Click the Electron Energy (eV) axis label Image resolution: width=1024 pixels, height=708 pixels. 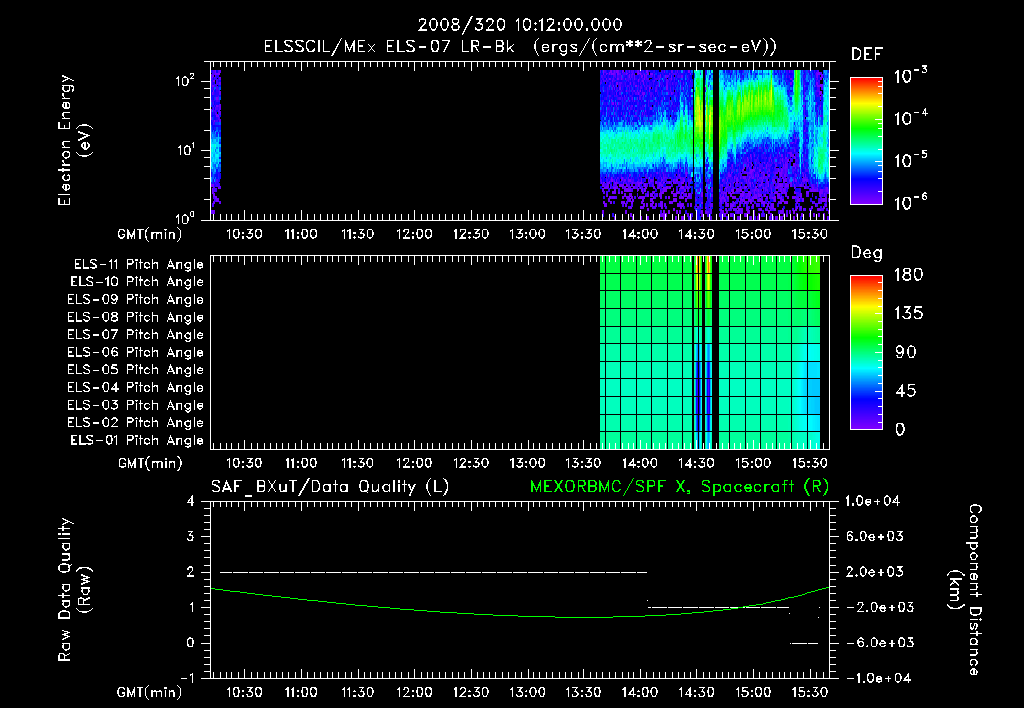click(x=74, y=140)
